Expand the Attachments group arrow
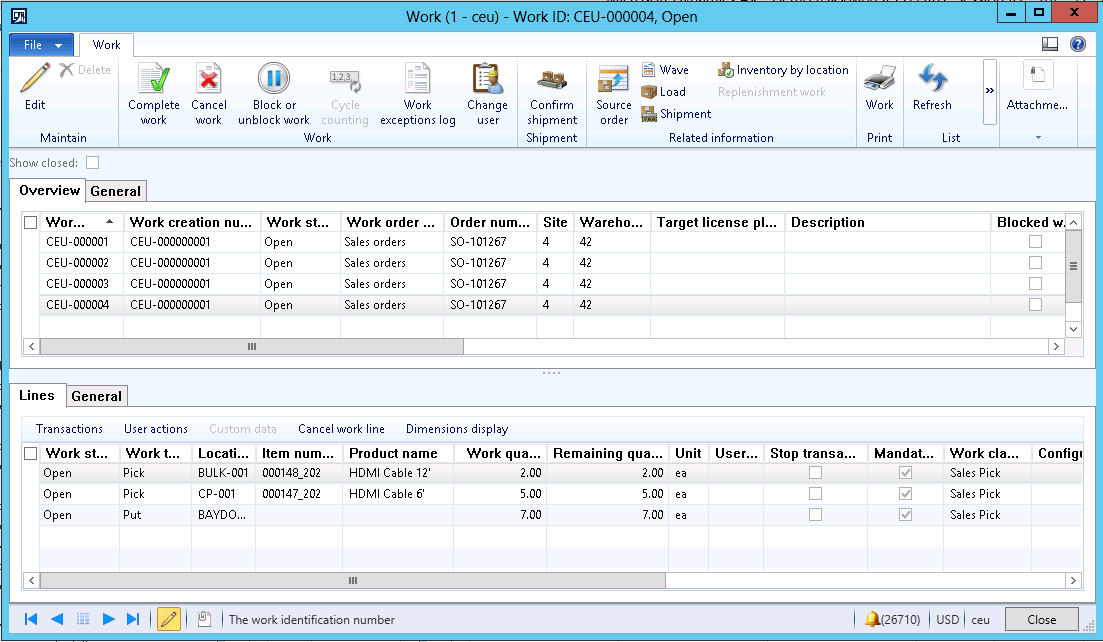Viewport: 1103px width, 642px height. point(1037,137)
